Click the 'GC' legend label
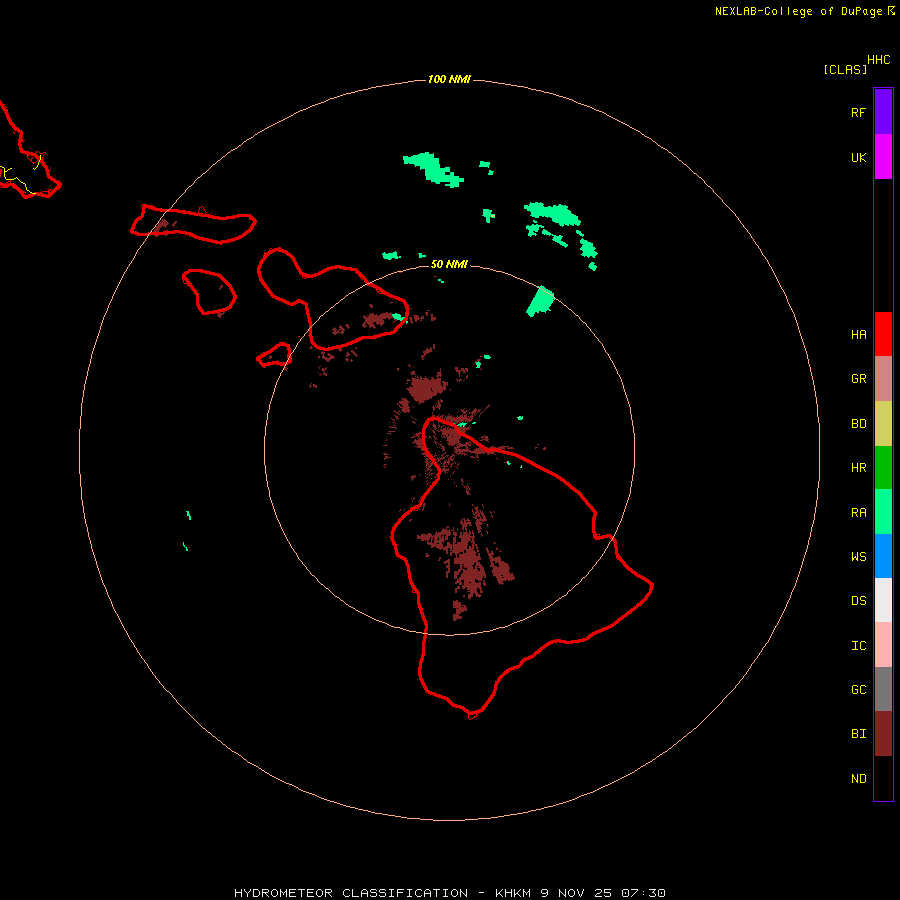Viewport: 900px width, 900px height. (x=858, y=689)
